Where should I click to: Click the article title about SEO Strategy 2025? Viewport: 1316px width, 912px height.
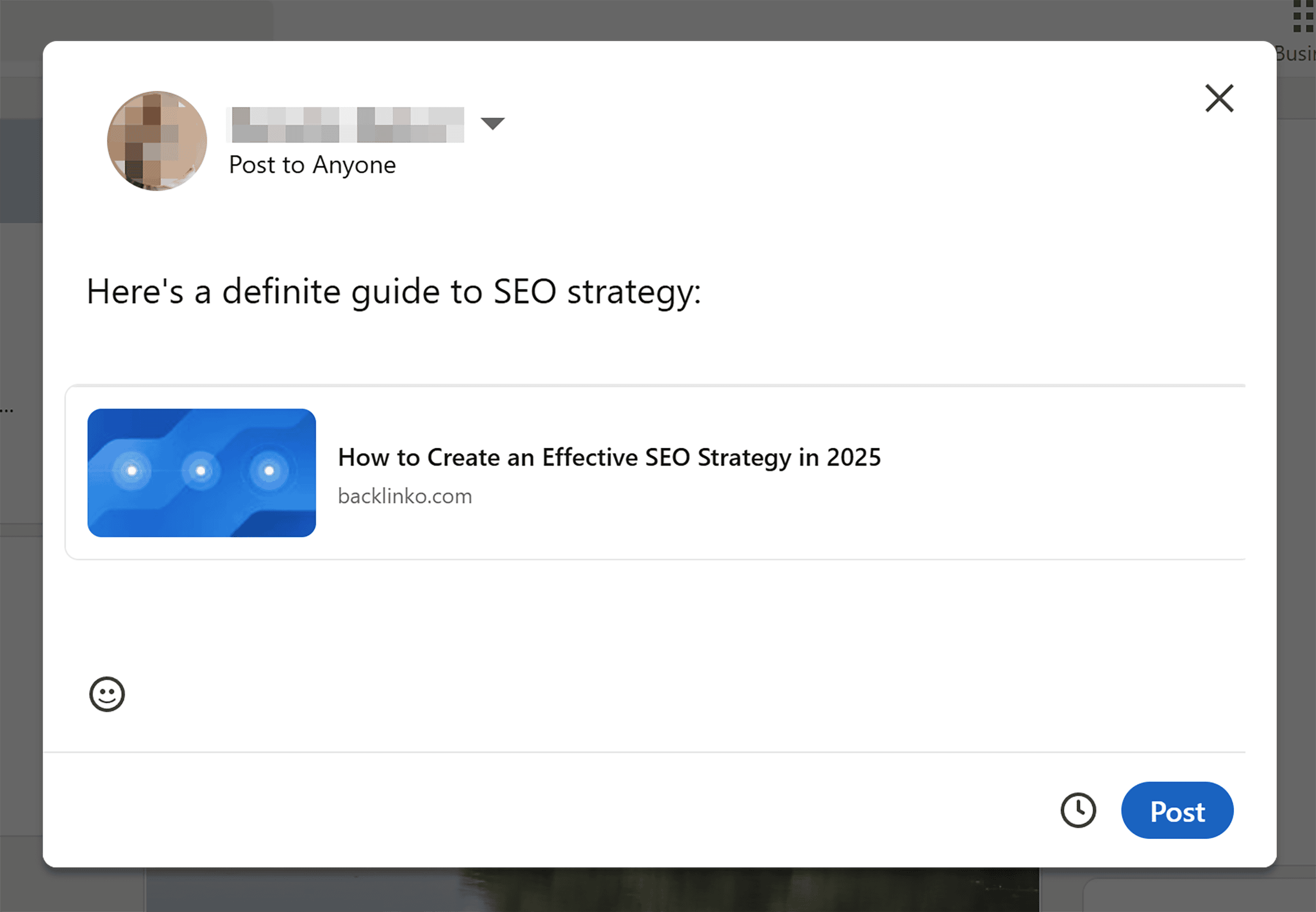(x=609, y=457)
